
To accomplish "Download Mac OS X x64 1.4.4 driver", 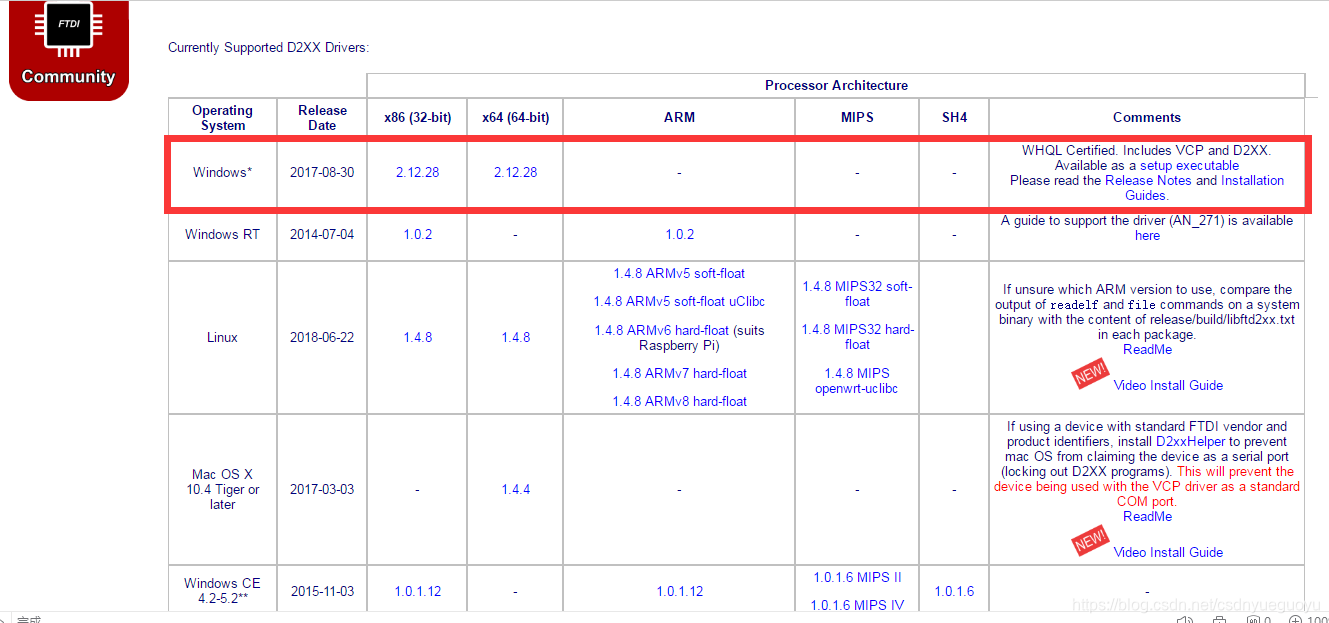I will click(x=515, y=489).
